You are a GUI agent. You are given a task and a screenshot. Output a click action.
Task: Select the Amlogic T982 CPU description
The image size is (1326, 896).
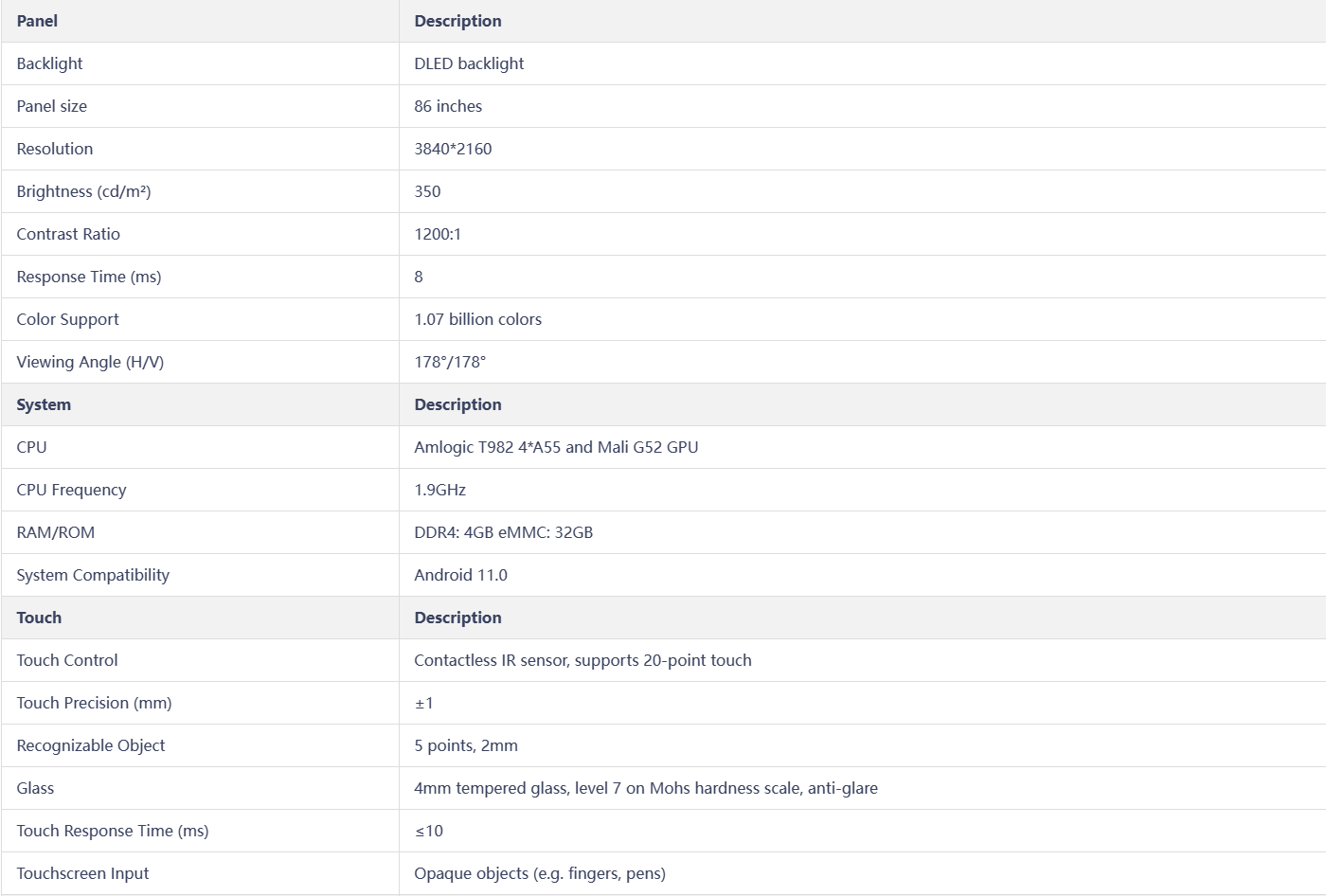click(556, 447)
